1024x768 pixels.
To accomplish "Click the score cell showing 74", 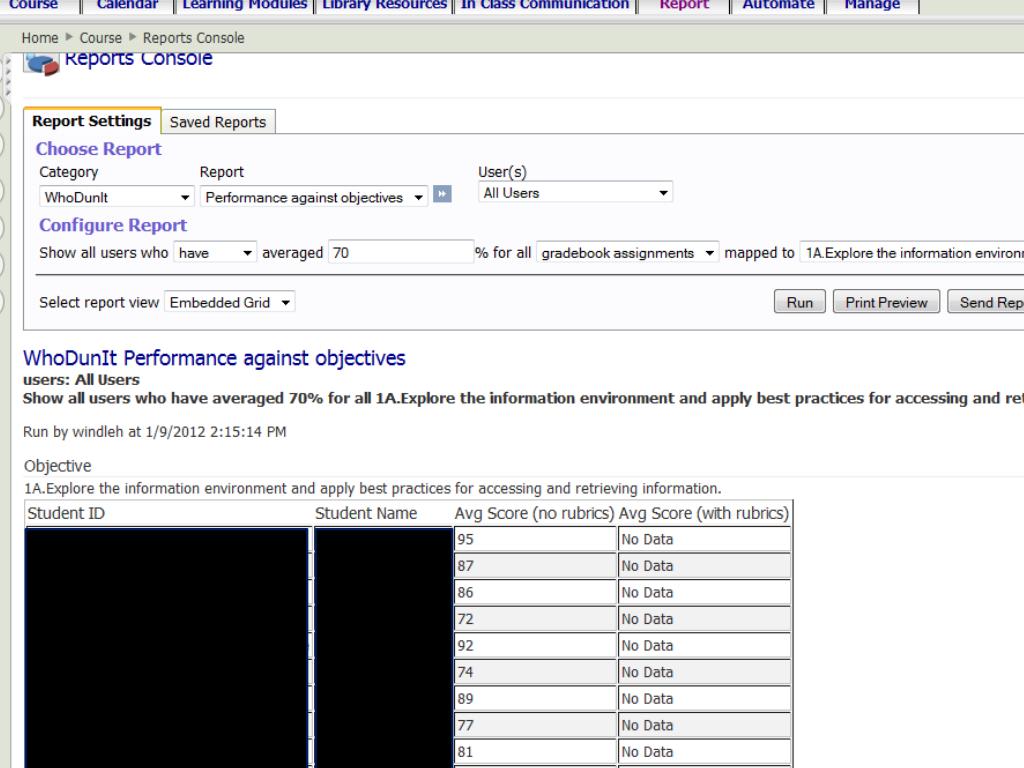I will pos(535,672).
